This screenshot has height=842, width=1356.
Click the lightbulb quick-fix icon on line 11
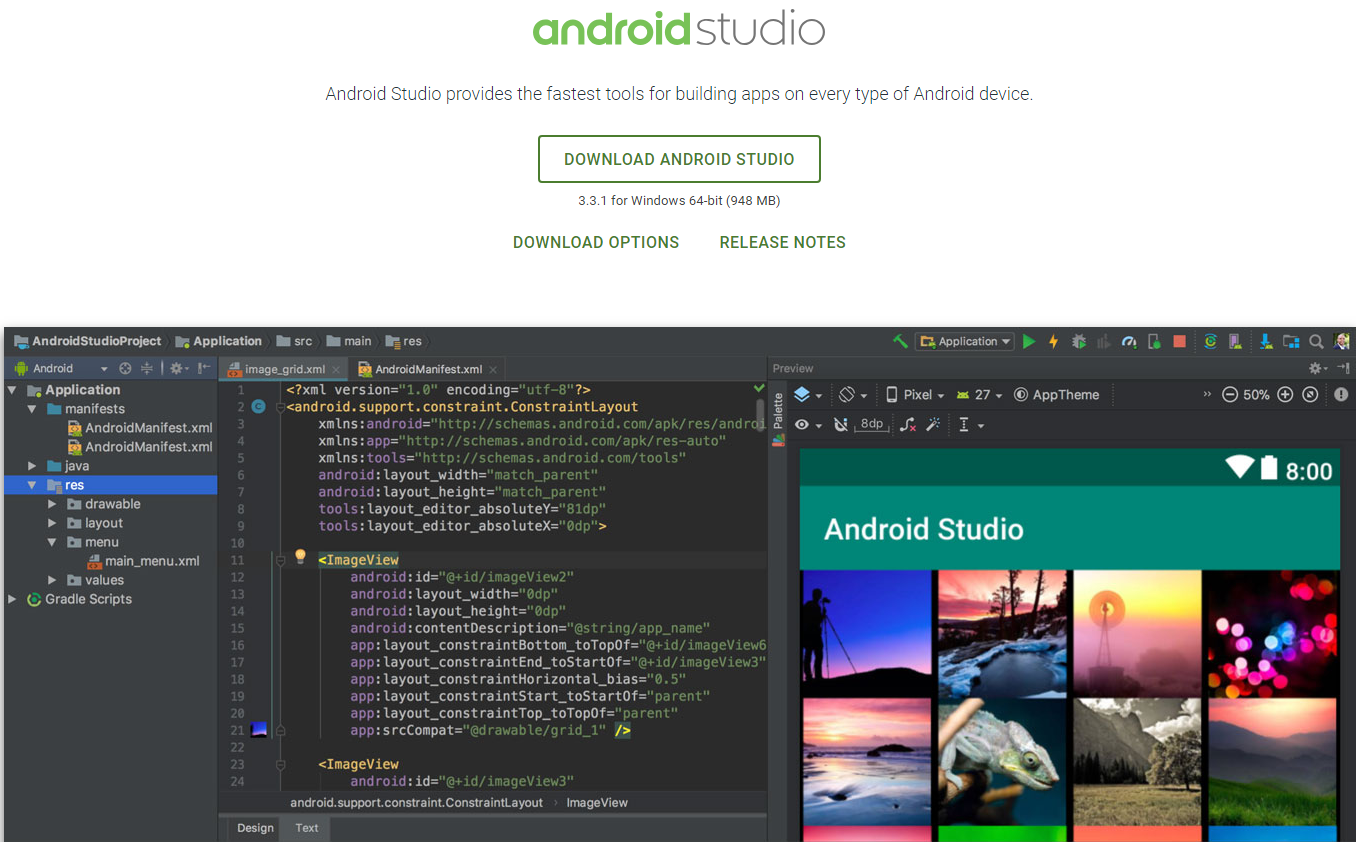(x=299, y=556)
